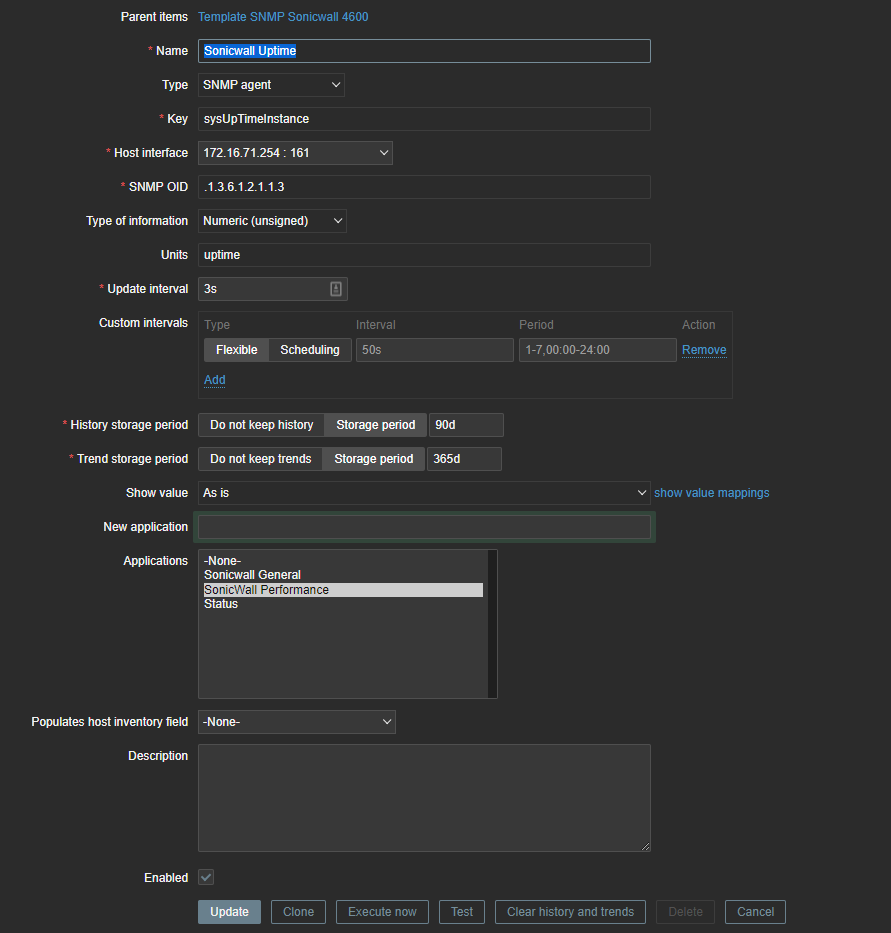
Task: Click Clear history and trends button
Action: [570, 912]
